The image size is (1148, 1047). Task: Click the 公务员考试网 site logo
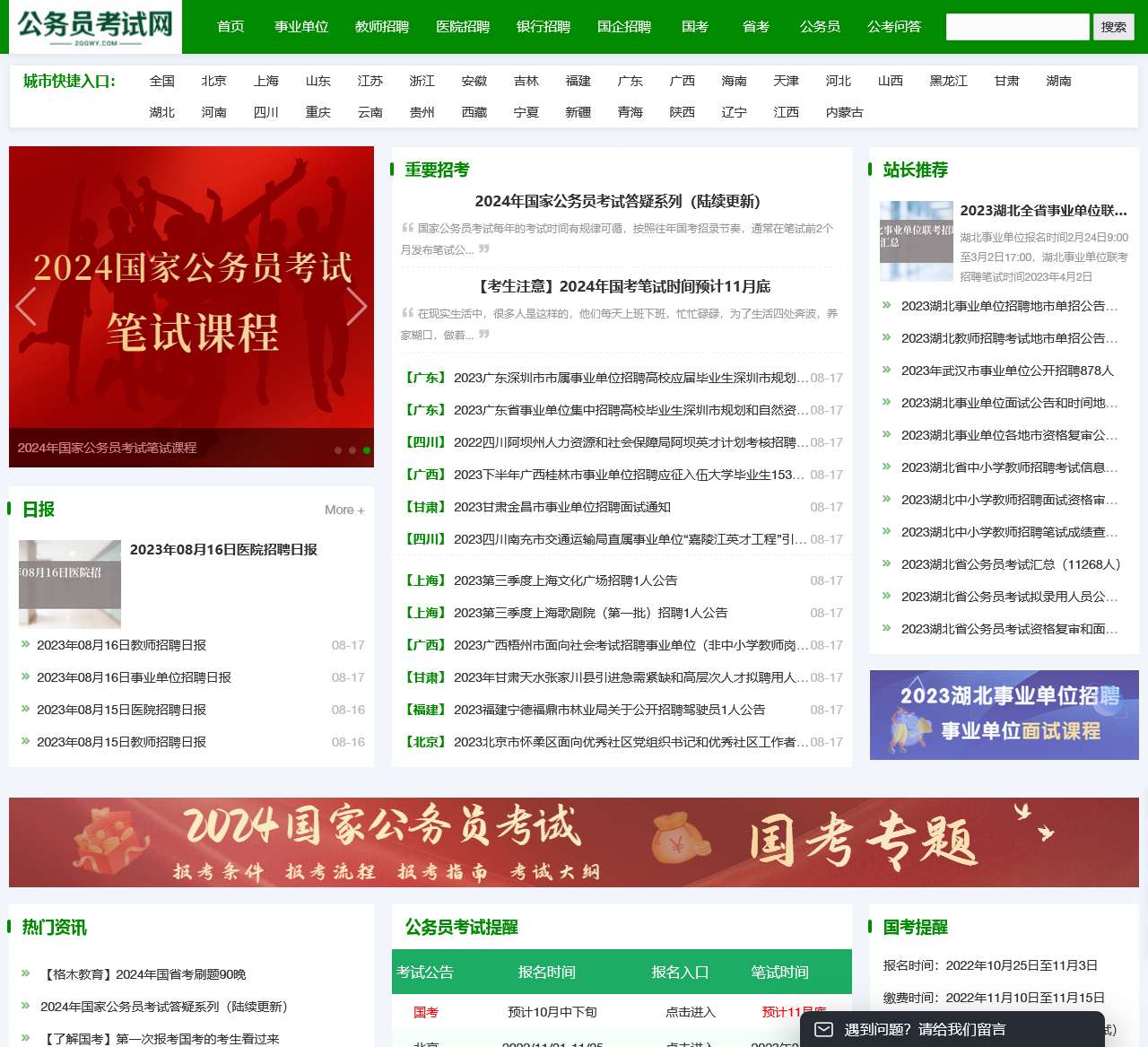[x=95, y=27]
